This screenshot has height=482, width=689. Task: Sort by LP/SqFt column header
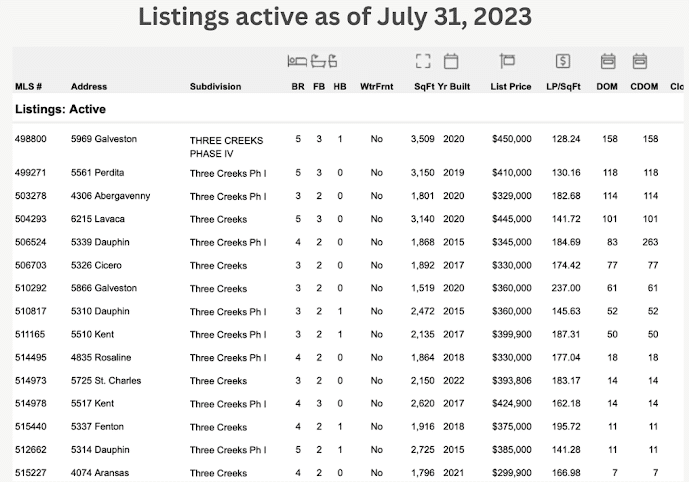pyautogui.click(x=563, y=87)
